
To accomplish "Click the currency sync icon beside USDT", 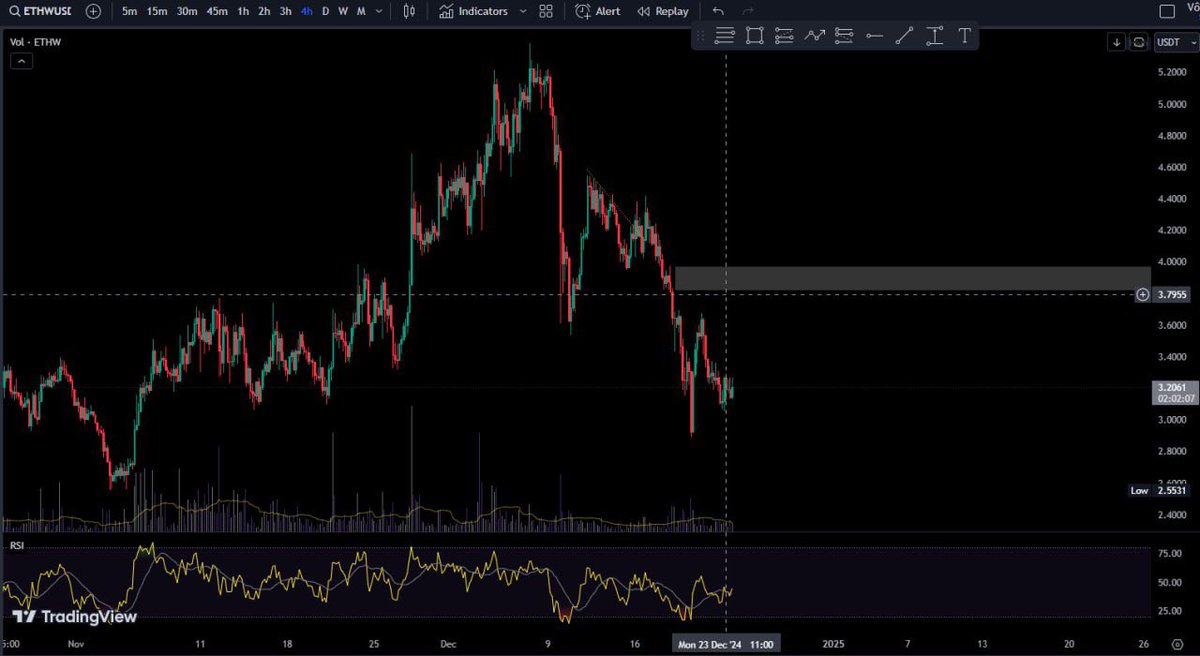I will (1138, 42).
